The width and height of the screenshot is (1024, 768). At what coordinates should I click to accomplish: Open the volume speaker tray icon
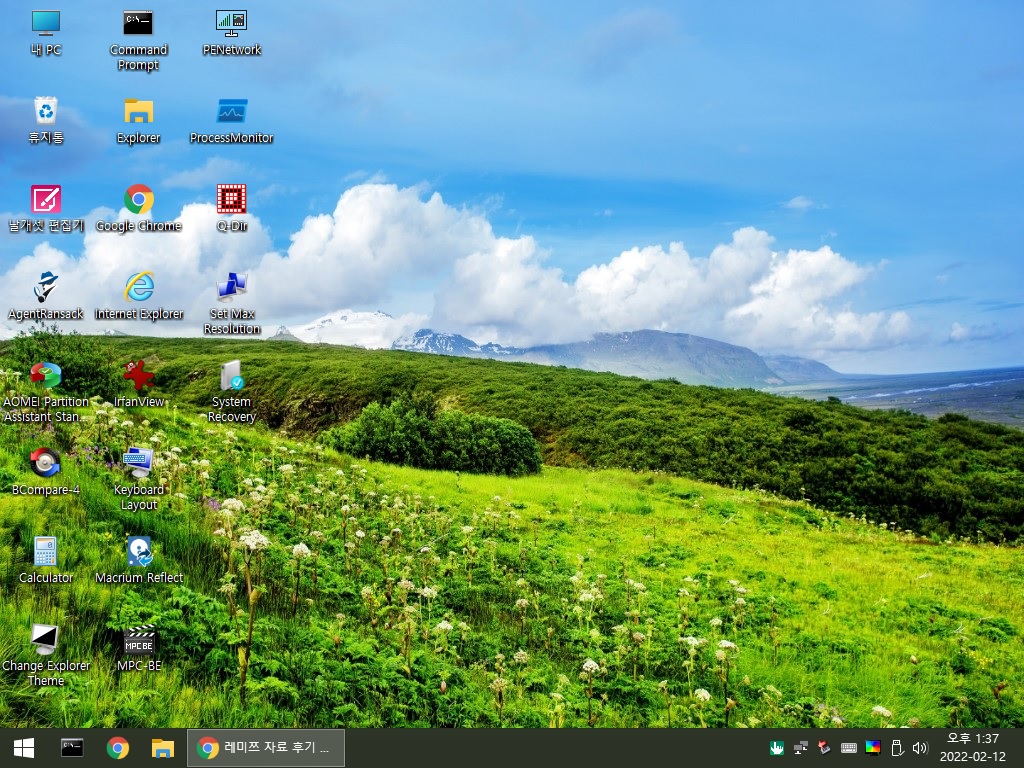[920, 748]
